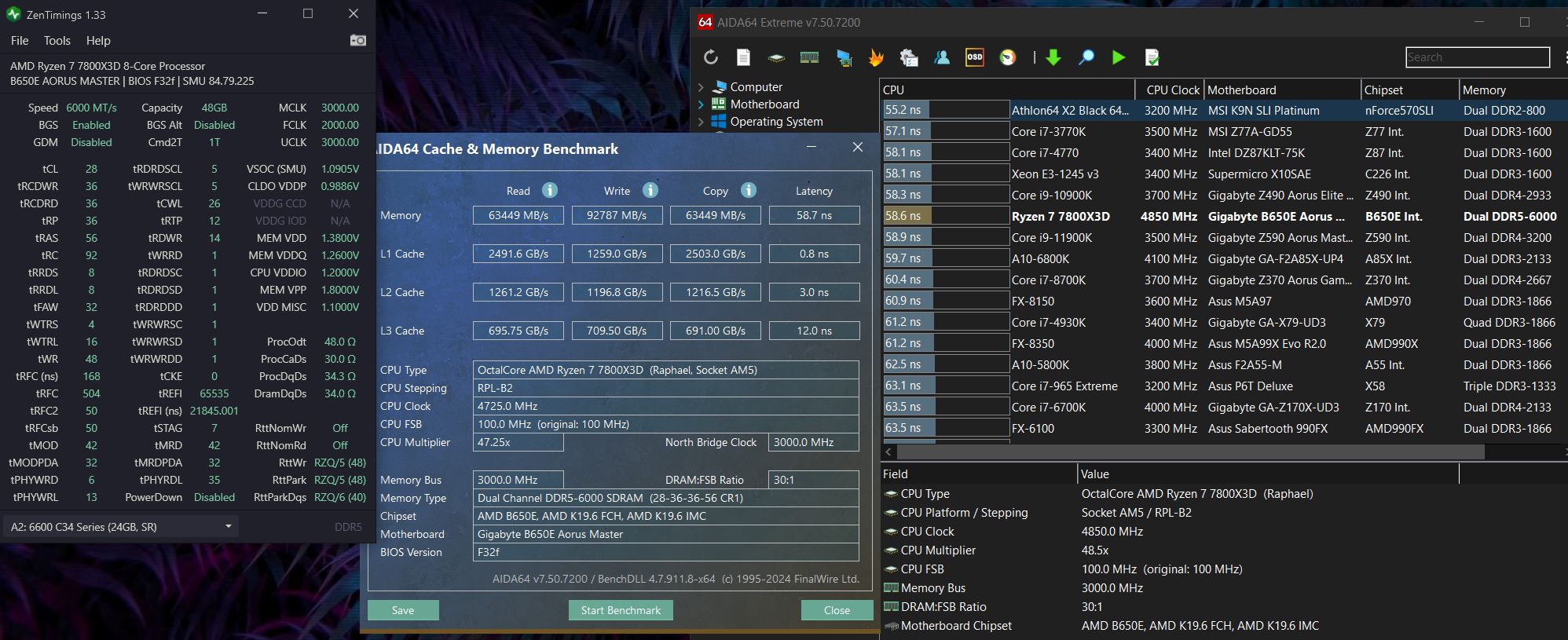Click the RAM module toolbar icon
Screen dimensions: 1568x640
(x=809, y=57)
